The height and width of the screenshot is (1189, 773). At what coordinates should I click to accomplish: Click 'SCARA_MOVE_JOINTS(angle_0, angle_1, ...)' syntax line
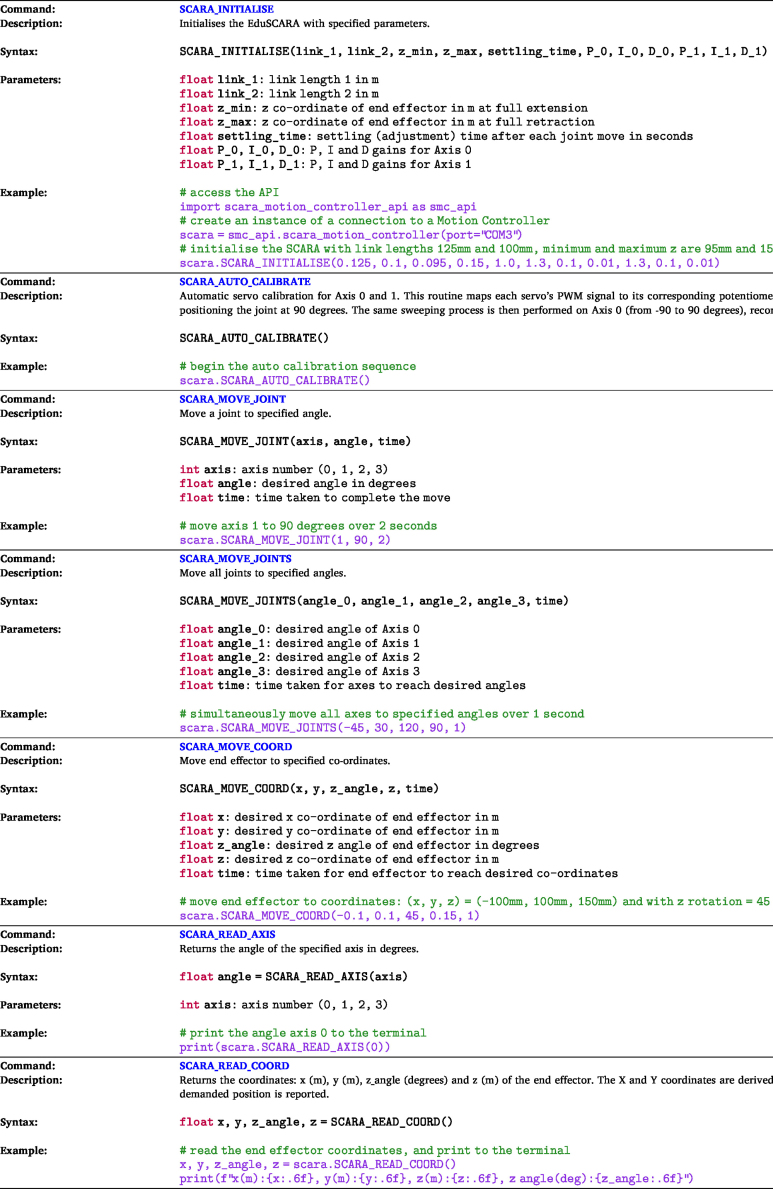(x=374, y=601)
